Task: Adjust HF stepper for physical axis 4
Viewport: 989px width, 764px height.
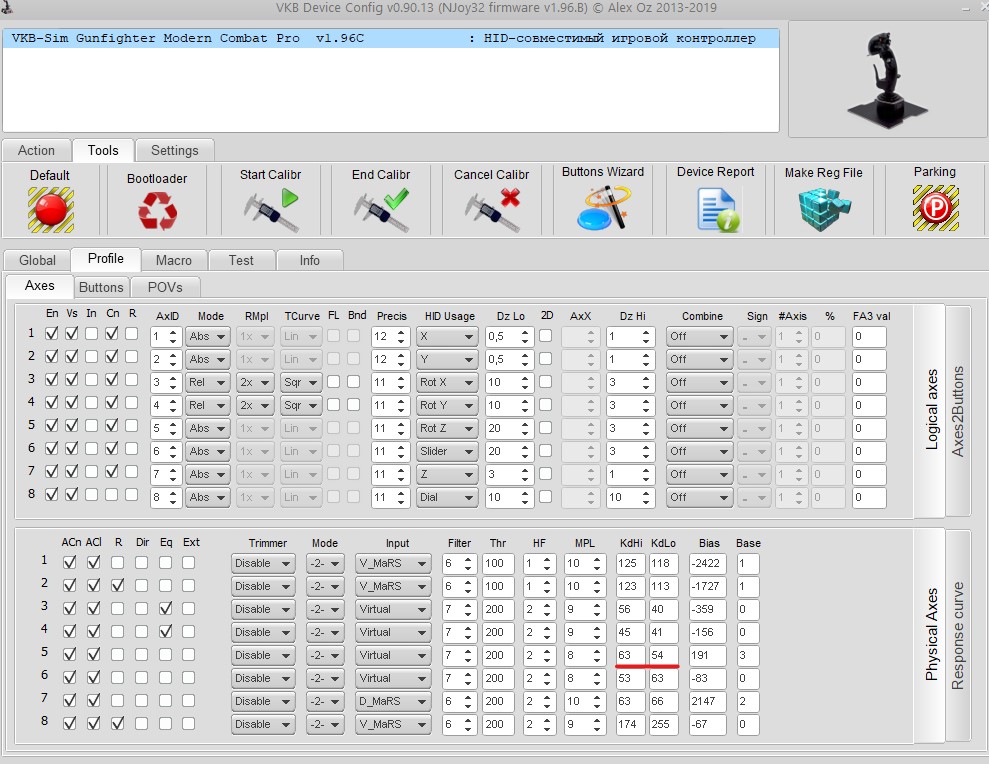Action: click(x=547, y=632)
